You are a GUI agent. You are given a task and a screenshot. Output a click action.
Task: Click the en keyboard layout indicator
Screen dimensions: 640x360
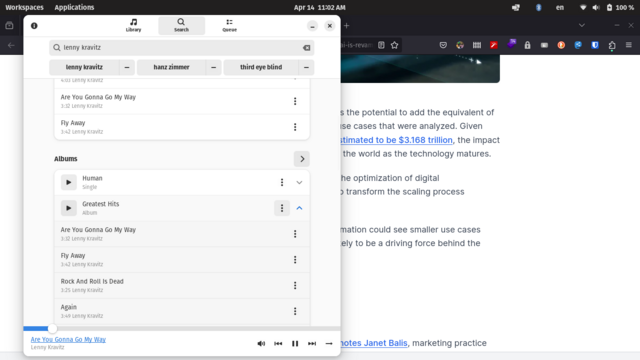(560, 7)
